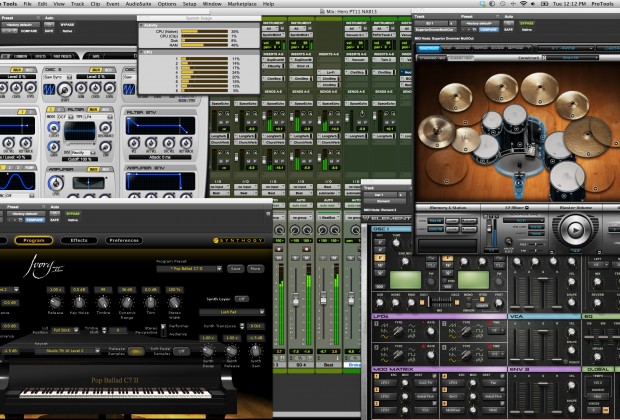Click BYPASS in the Ivory plugin header

tap(73, 214)
